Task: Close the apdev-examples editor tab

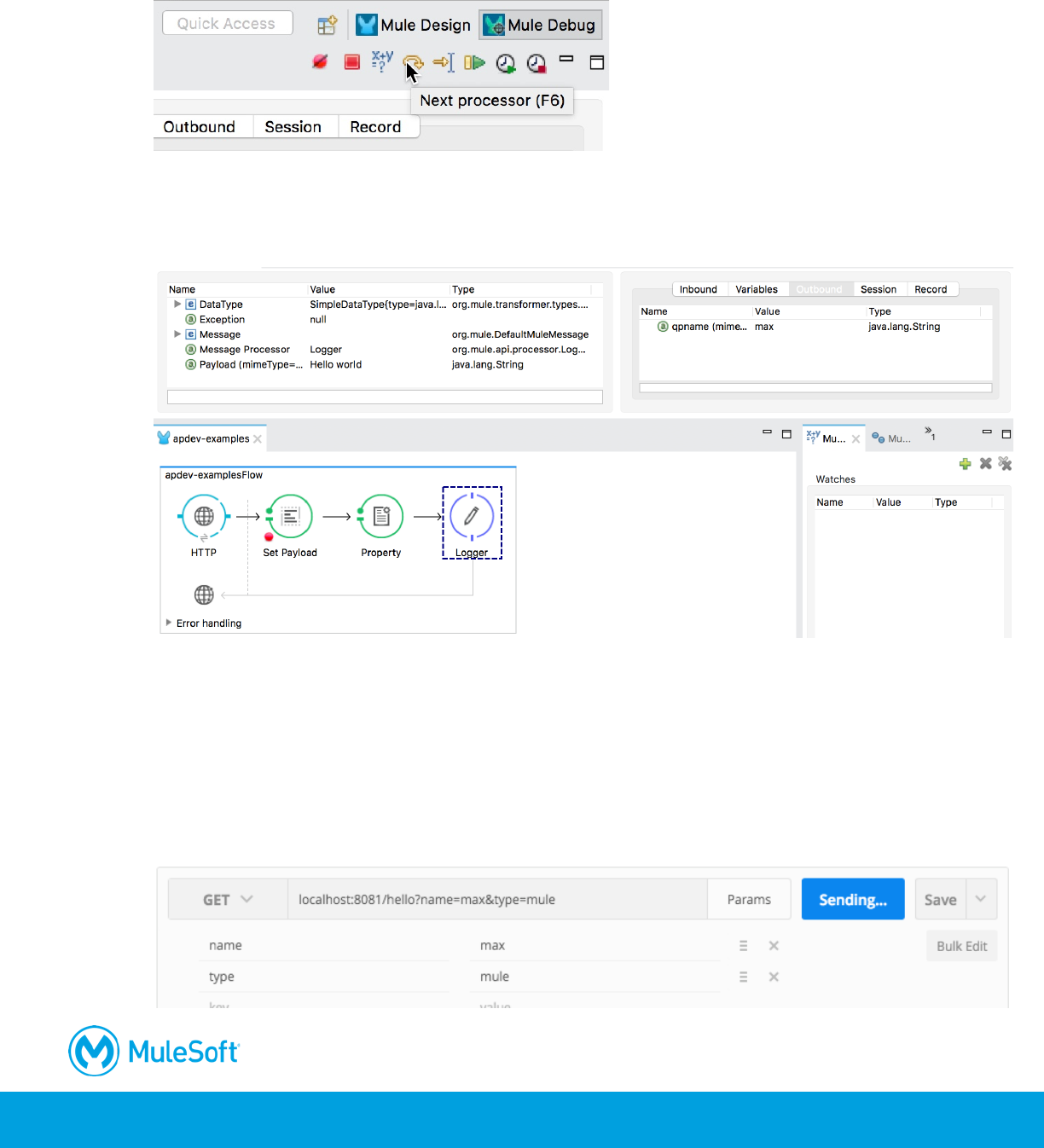Action: click(258, 438)
